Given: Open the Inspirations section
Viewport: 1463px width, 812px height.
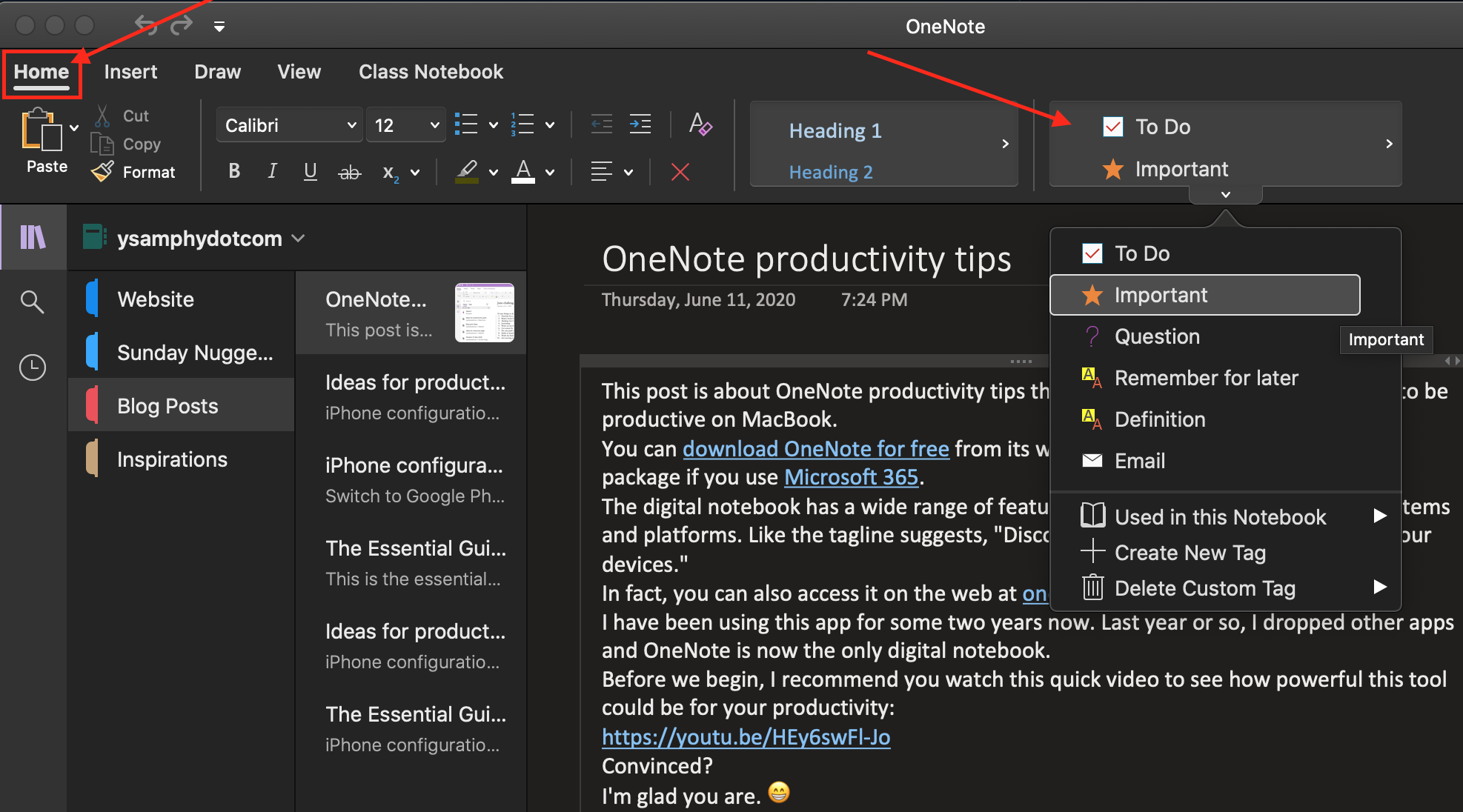Looking at the screenshot, I should [x=182, y=459].
